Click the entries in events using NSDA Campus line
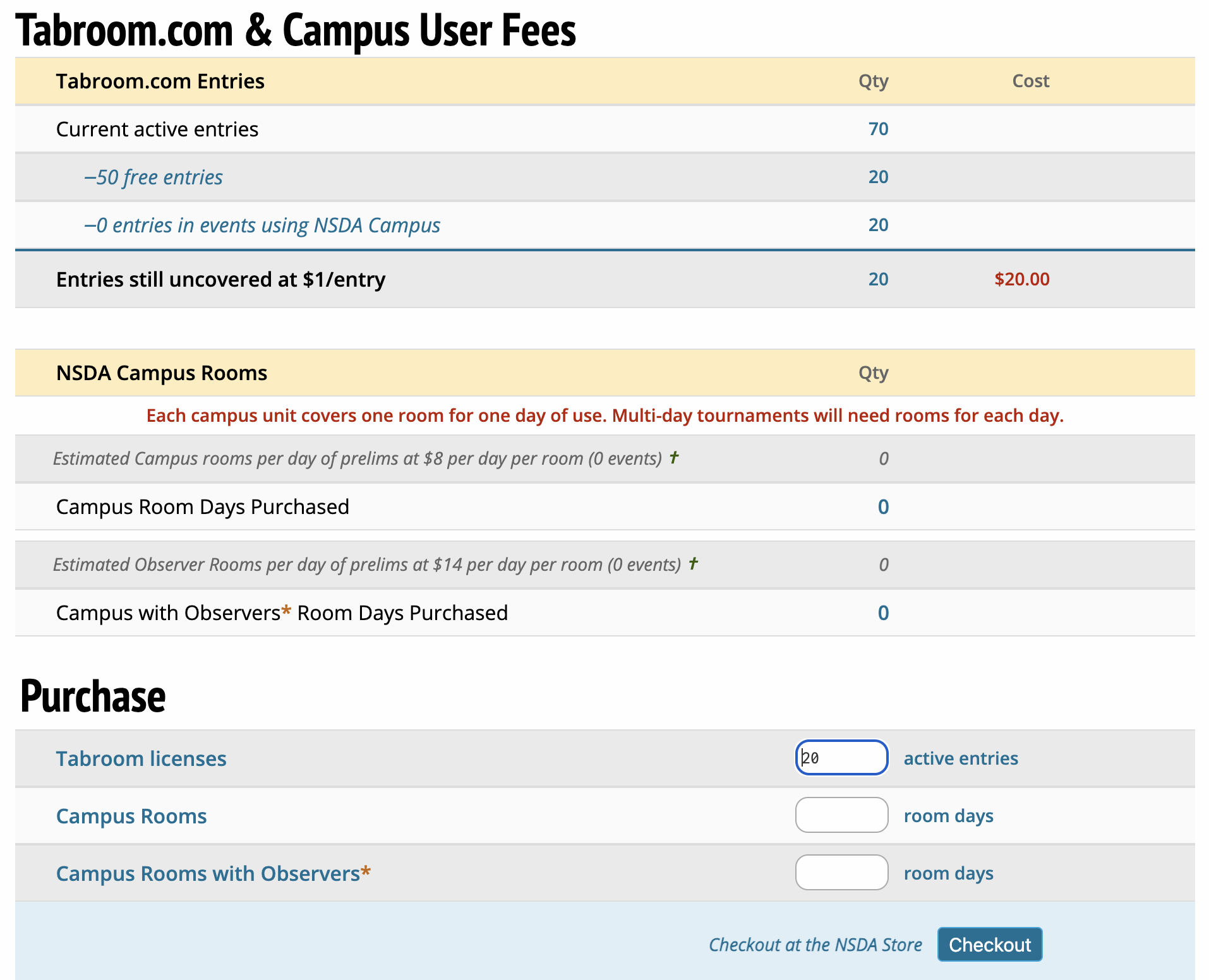1209x980 pixels. [x=262, y=225]
